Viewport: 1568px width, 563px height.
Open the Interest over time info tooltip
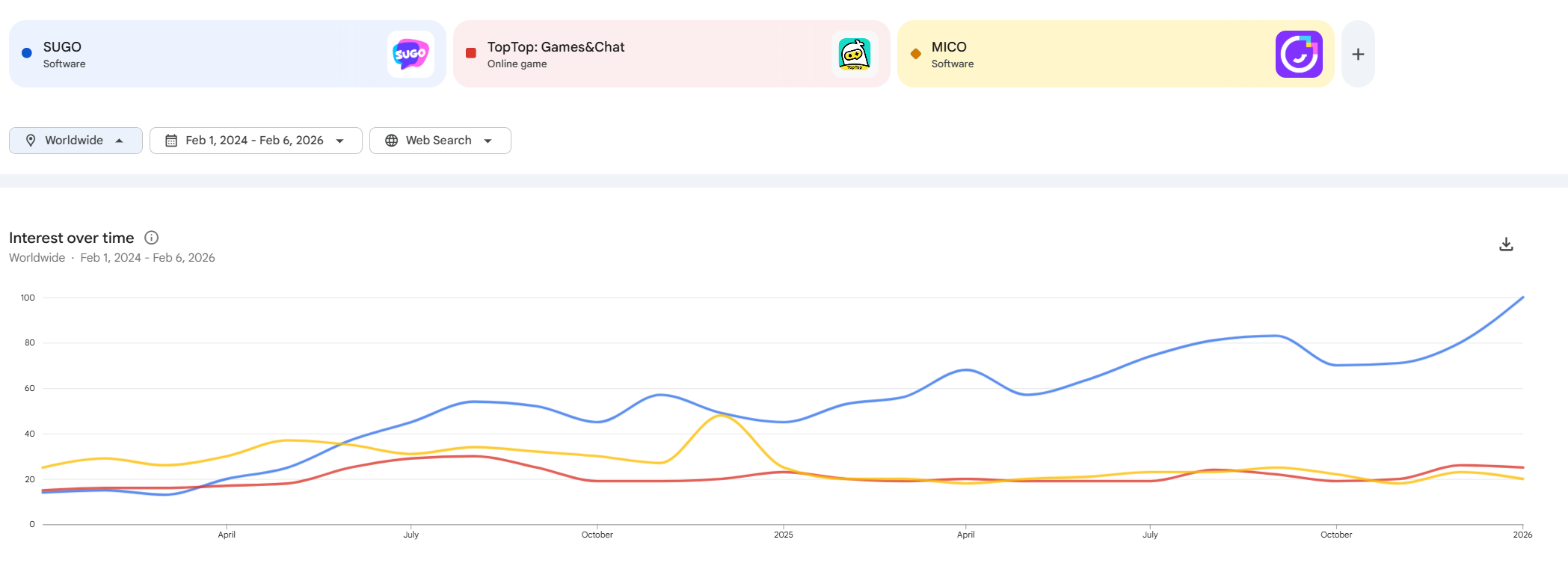click(152, 238)
